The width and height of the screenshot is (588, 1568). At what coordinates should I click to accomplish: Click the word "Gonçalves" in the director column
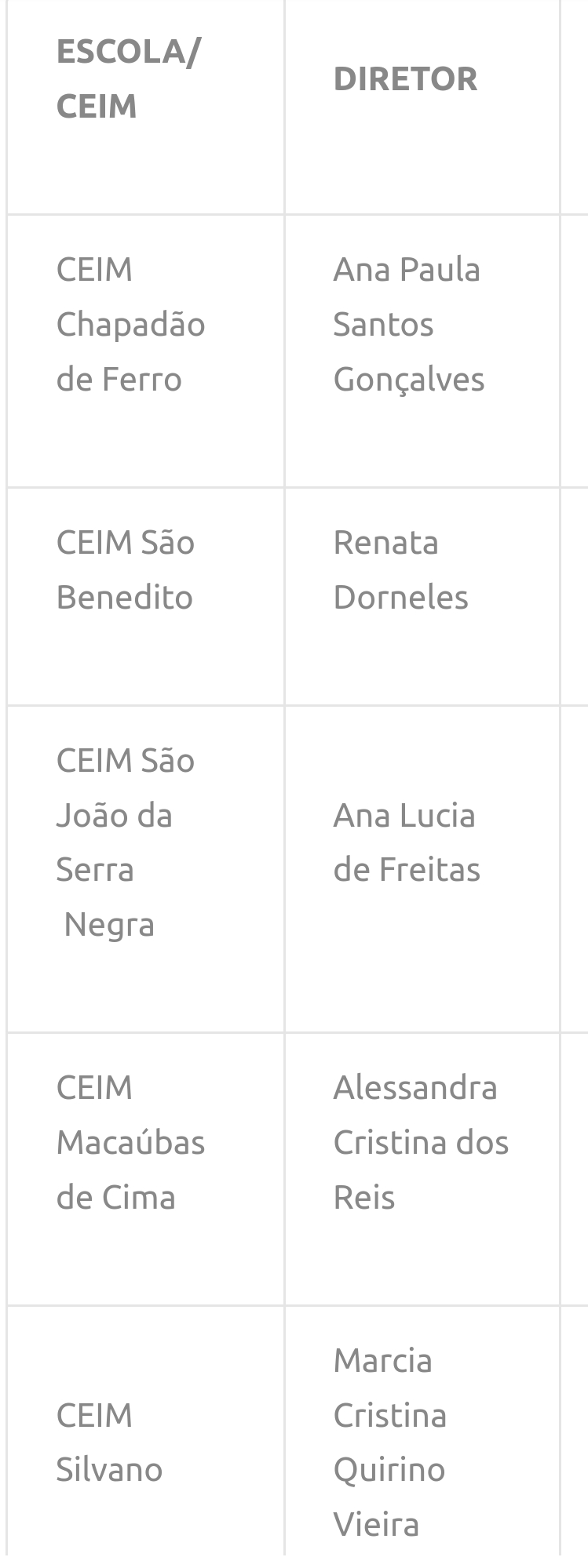pyautogui.click(x=408, y=380)
